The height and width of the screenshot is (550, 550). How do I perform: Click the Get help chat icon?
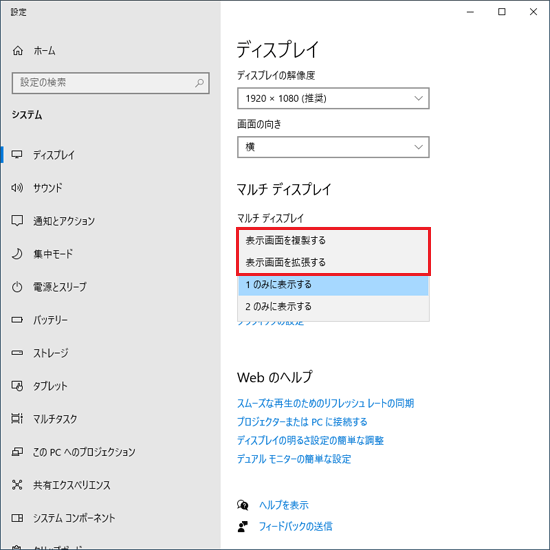click(243, 505)
